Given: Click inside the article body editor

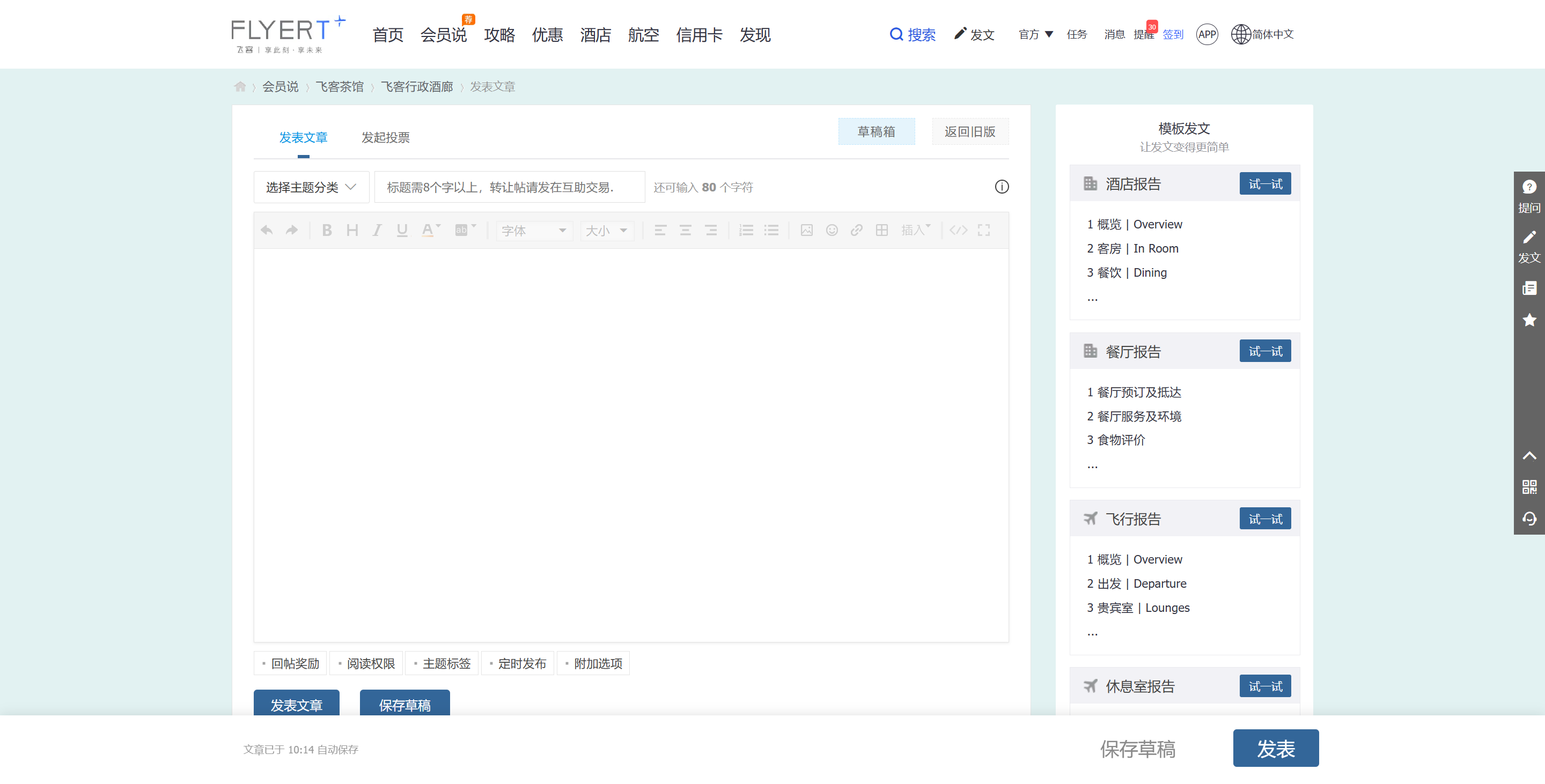Looking at the screenshot, I should (631, 445).
